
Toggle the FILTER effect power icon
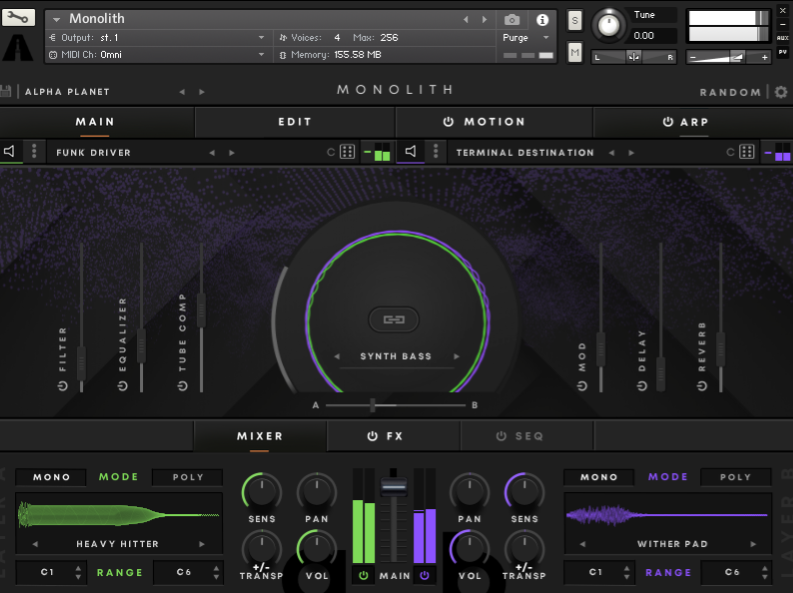tap(62, 386)
